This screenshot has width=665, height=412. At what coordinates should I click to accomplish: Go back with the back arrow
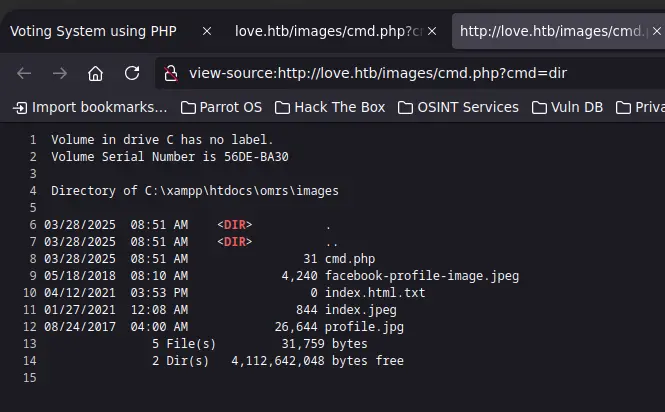[x=24, y=74]
